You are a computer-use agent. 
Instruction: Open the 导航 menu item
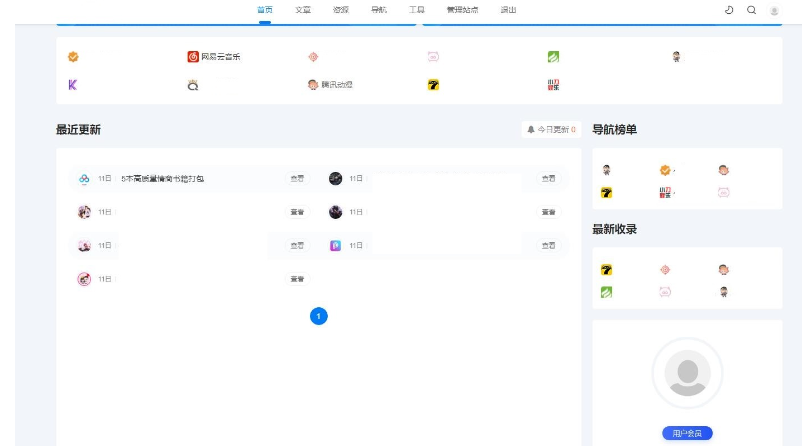point(379,10)
